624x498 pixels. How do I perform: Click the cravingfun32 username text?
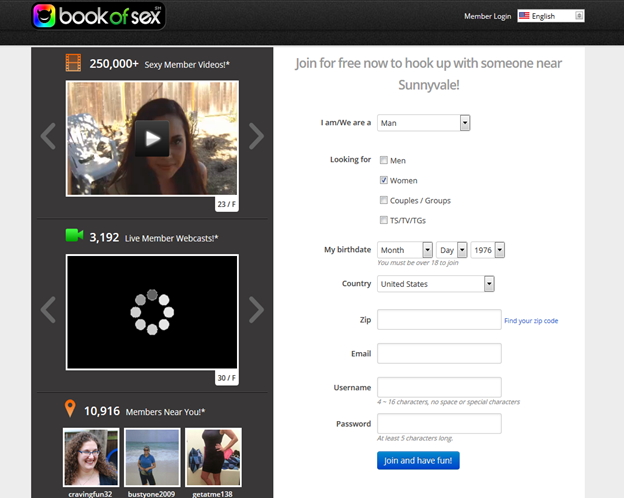point(90,494)
